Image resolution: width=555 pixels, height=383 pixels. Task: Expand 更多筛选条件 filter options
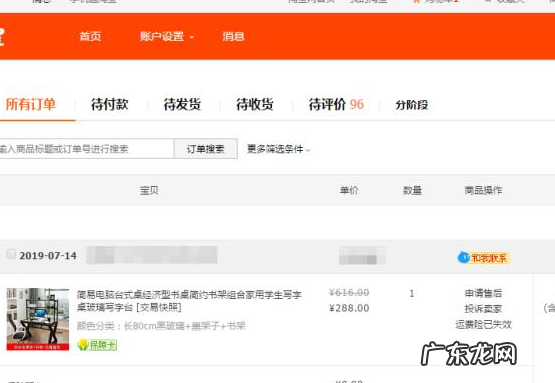click(x=279, y=149)
